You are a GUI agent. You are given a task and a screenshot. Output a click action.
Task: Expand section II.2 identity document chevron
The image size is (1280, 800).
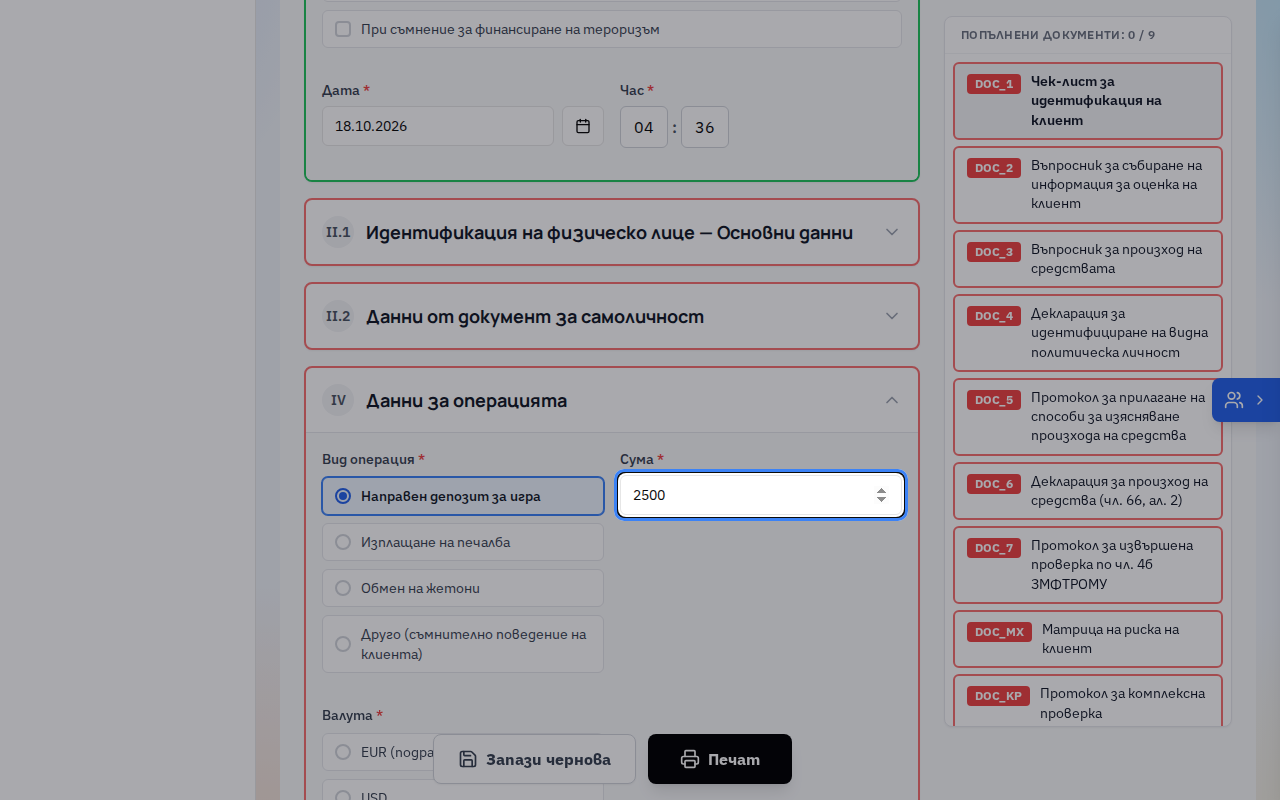tap(892, 316)
